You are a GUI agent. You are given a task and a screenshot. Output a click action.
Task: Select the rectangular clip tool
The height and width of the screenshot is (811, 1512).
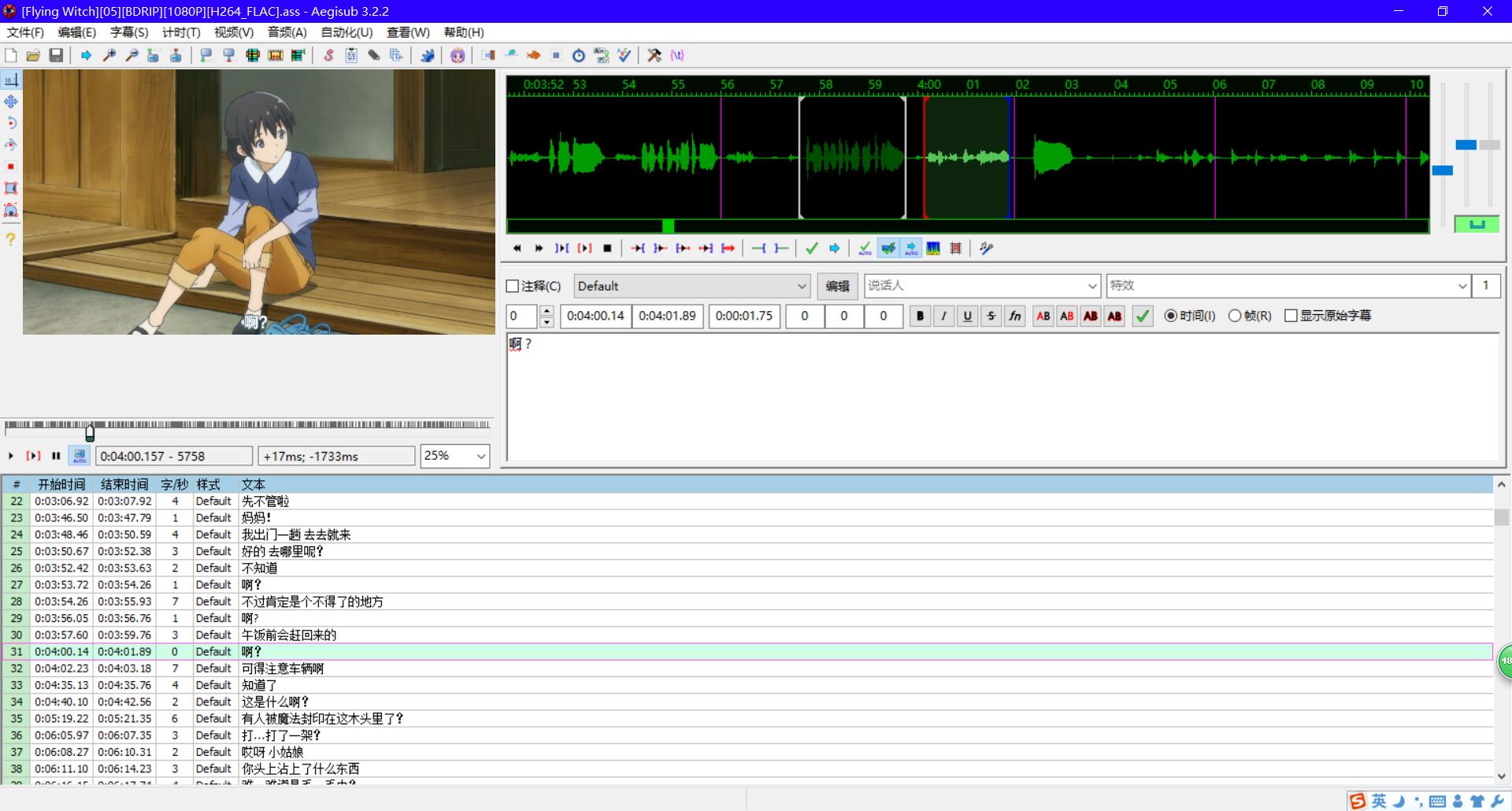tap(11, 188)
